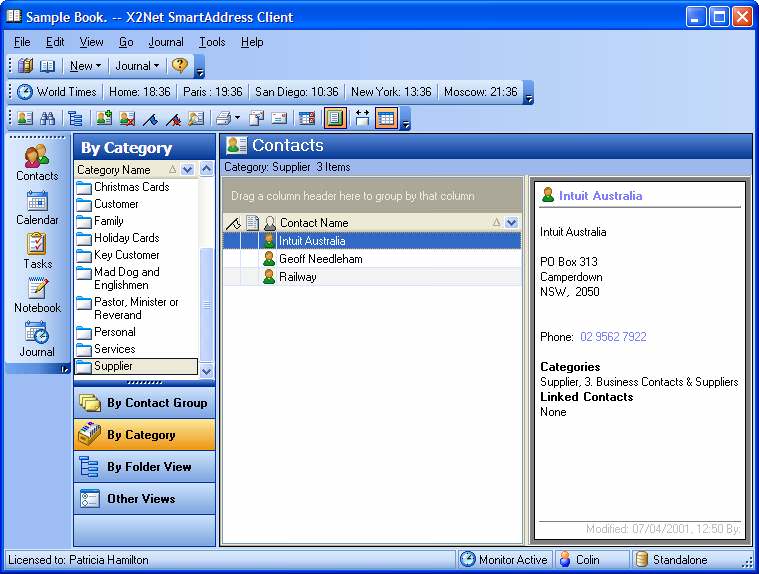This screenshot has height=574, width=759.
Task: Click the blue flag contact icon
Action: pyautogui.click(x=150, y=118)
